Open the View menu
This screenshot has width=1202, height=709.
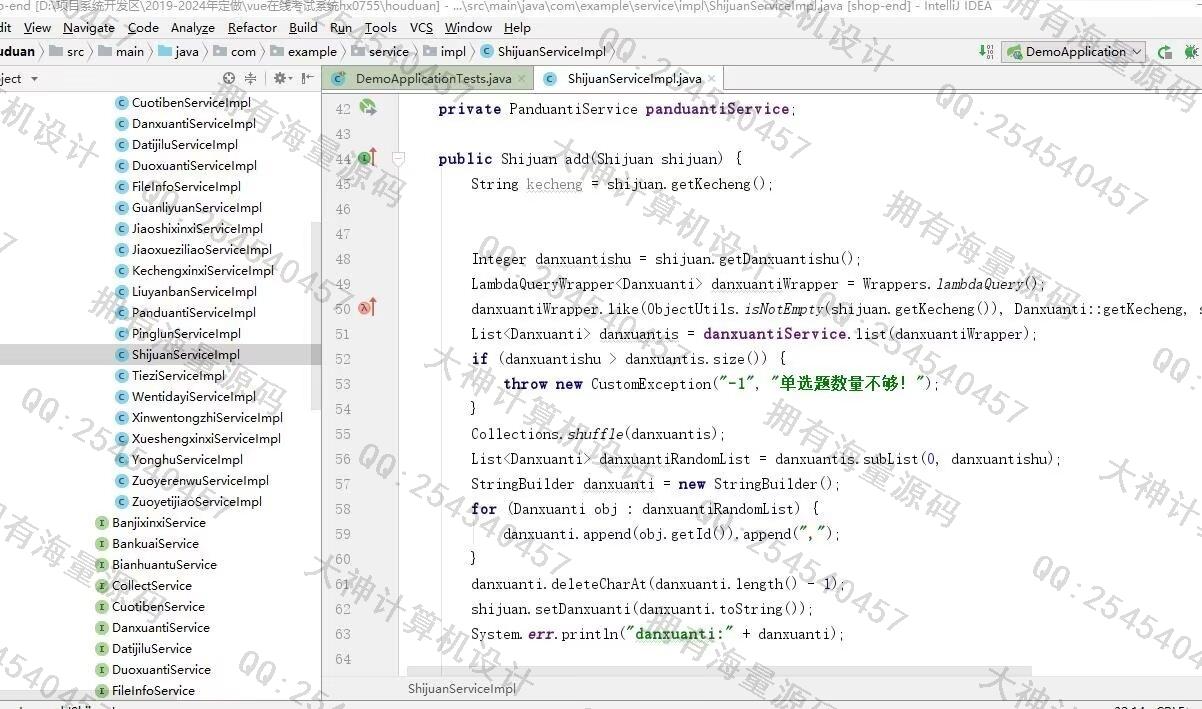[x=37, y=28]
